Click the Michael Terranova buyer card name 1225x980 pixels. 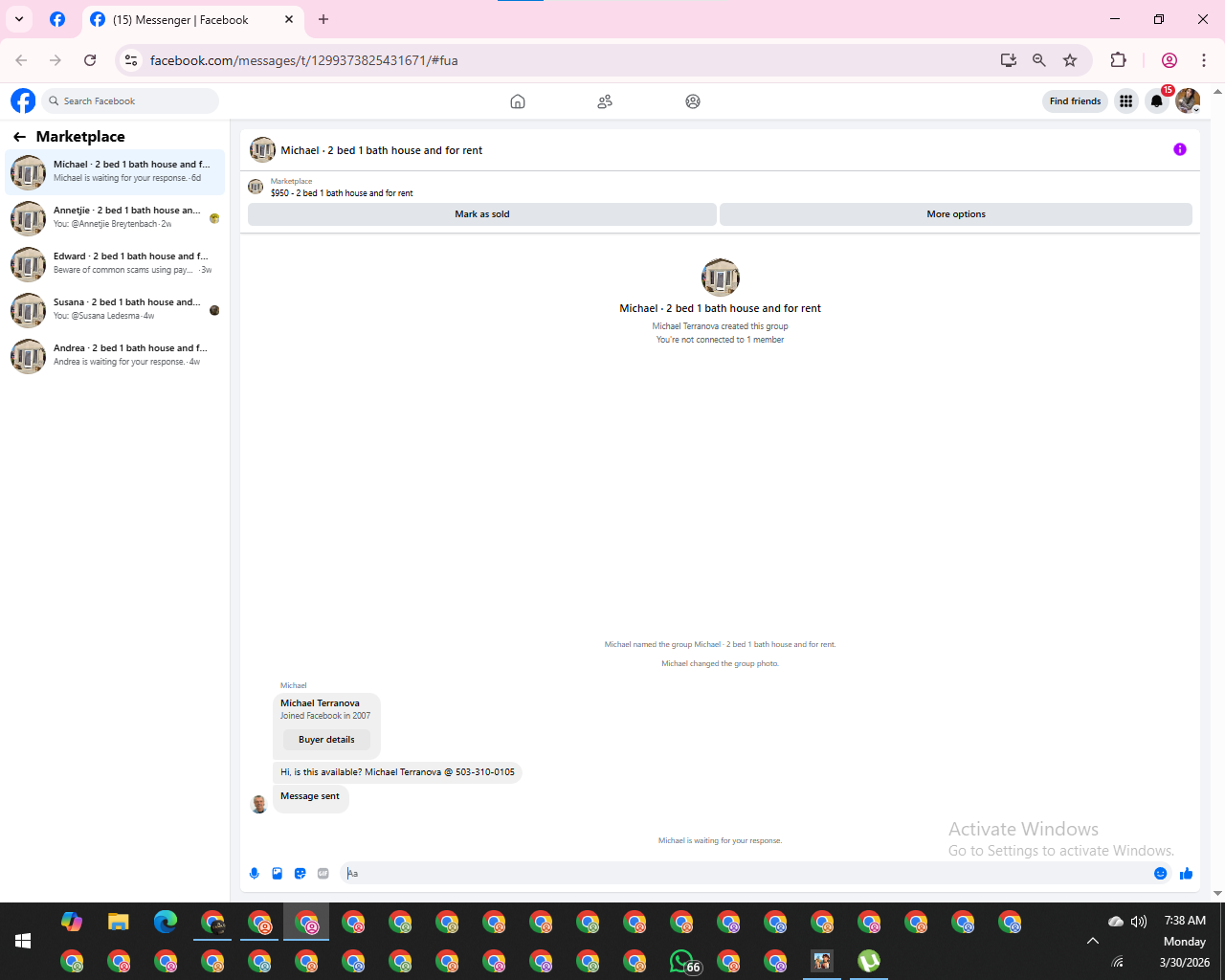320,703
